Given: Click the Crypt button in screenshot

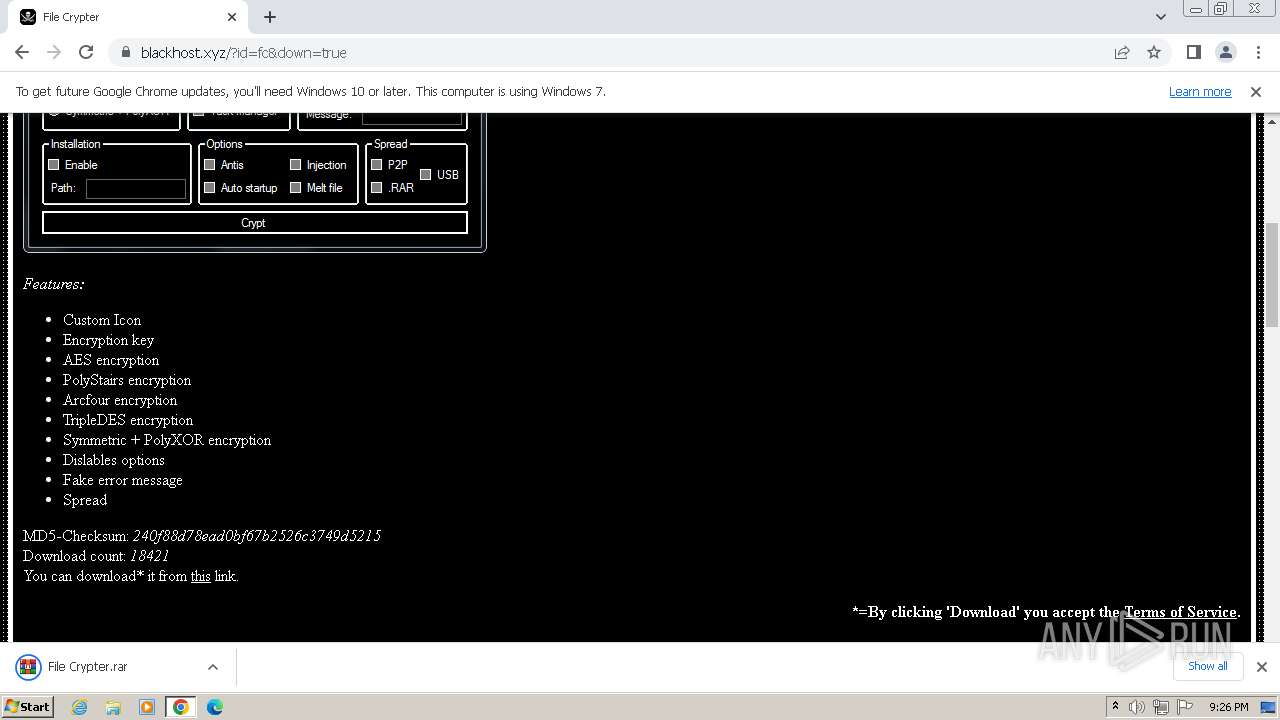Looking at the screenshot, I should point(254,223).
